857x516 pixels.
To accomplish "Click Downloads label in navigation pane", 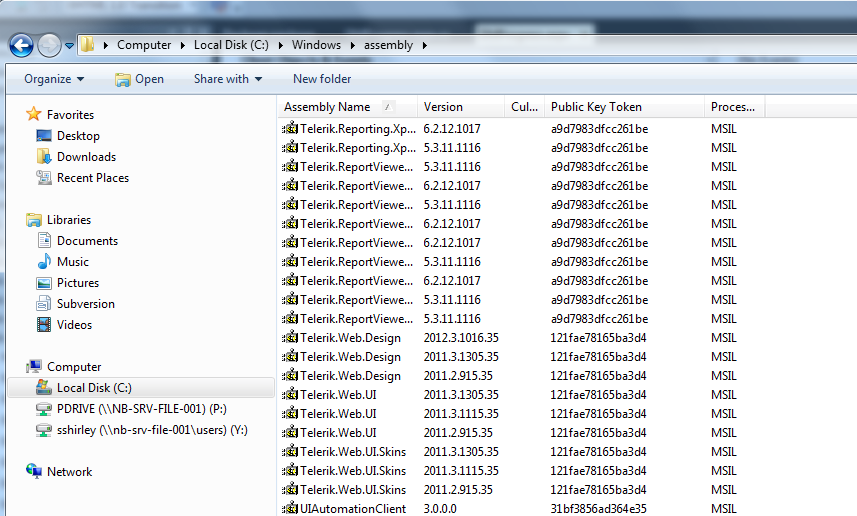I will tap(86, 157).
